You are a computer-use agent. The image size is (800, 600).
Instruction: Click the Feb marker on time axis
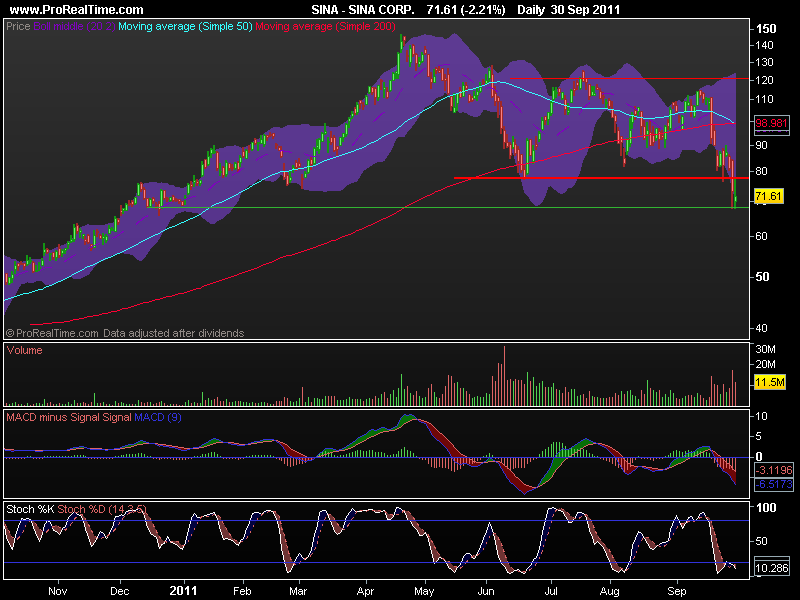[x=242, y=591]
